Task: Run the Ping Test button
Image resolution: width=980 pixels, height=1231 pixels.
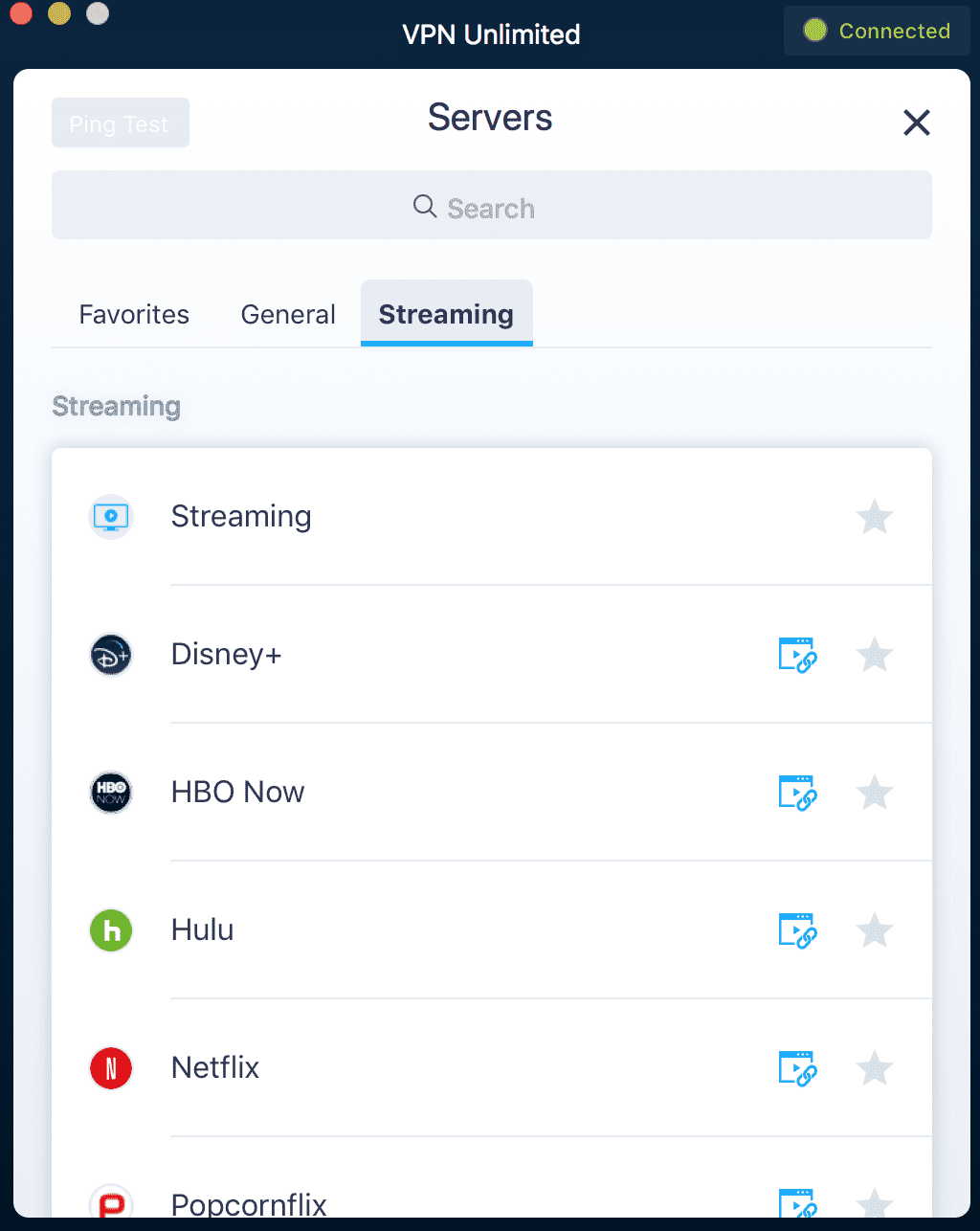Action: 120,123
